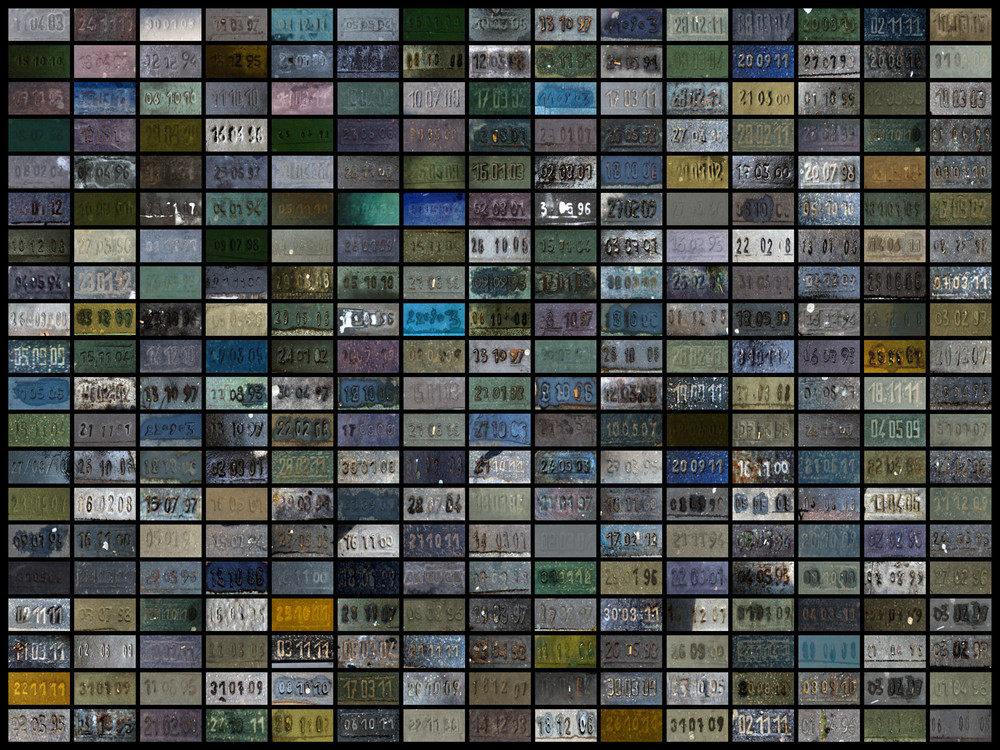Open the gray 21 11 01 thumbnail

[x=103, y=431]
